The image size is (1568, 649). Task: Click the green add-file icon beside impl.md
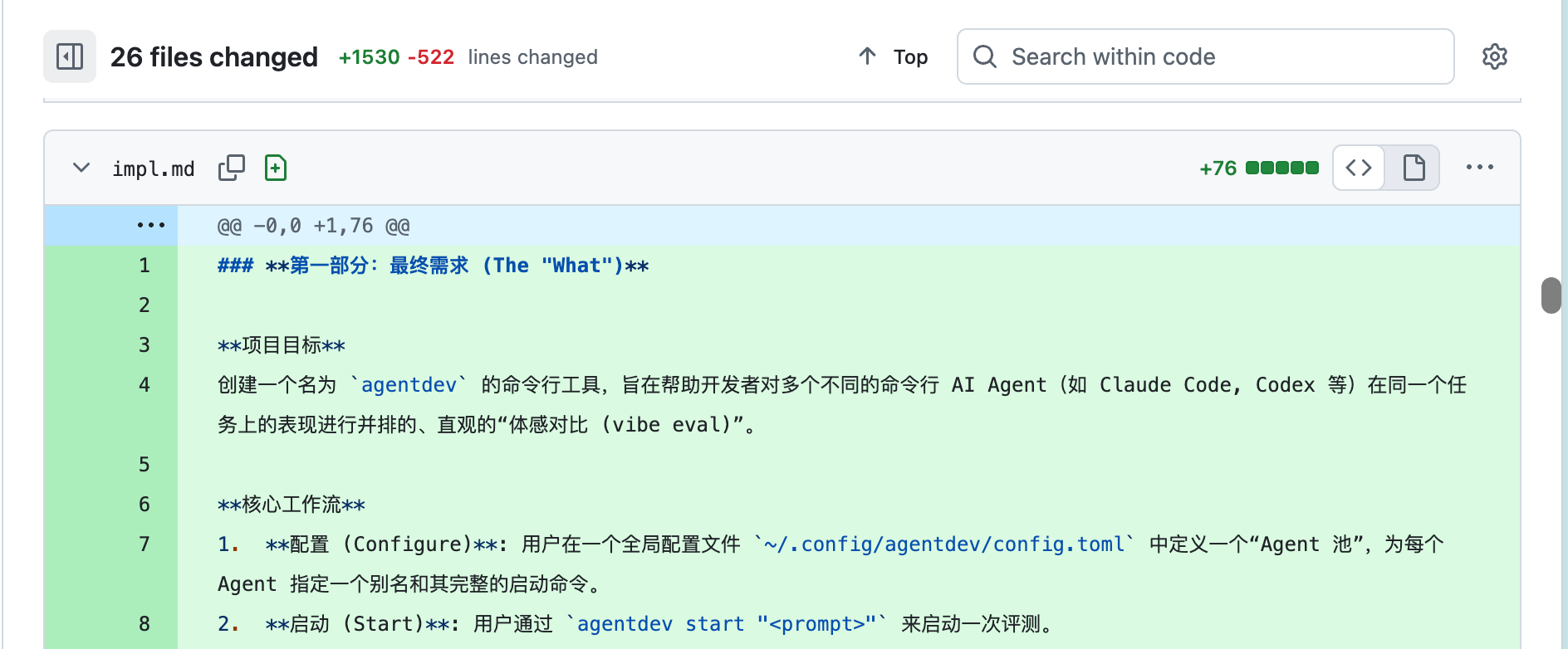pos(275,167)
